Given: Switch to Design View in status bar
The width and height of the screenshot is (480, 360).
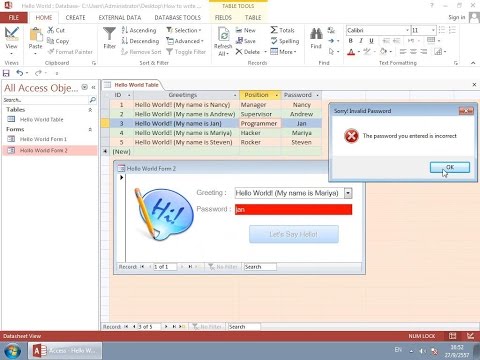Looking at the screenshot, I should click(x=470, y=336).
